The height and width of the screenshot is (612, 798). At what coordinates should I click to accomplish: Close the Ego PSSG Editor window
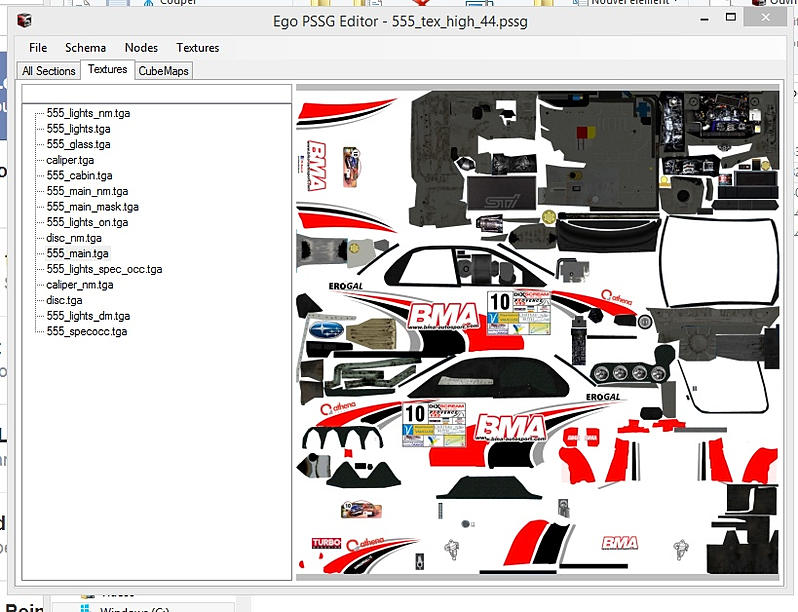coord(765,17)
